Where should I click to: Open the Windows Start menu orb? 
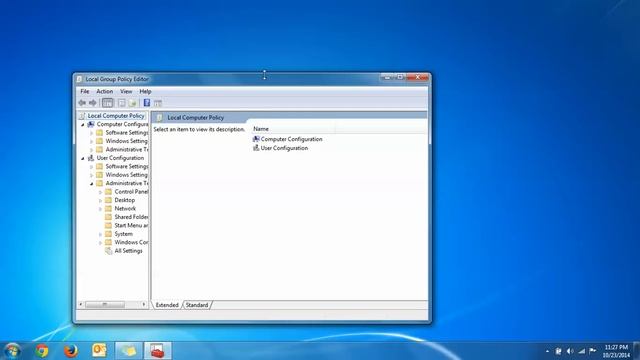pos(13,351)
